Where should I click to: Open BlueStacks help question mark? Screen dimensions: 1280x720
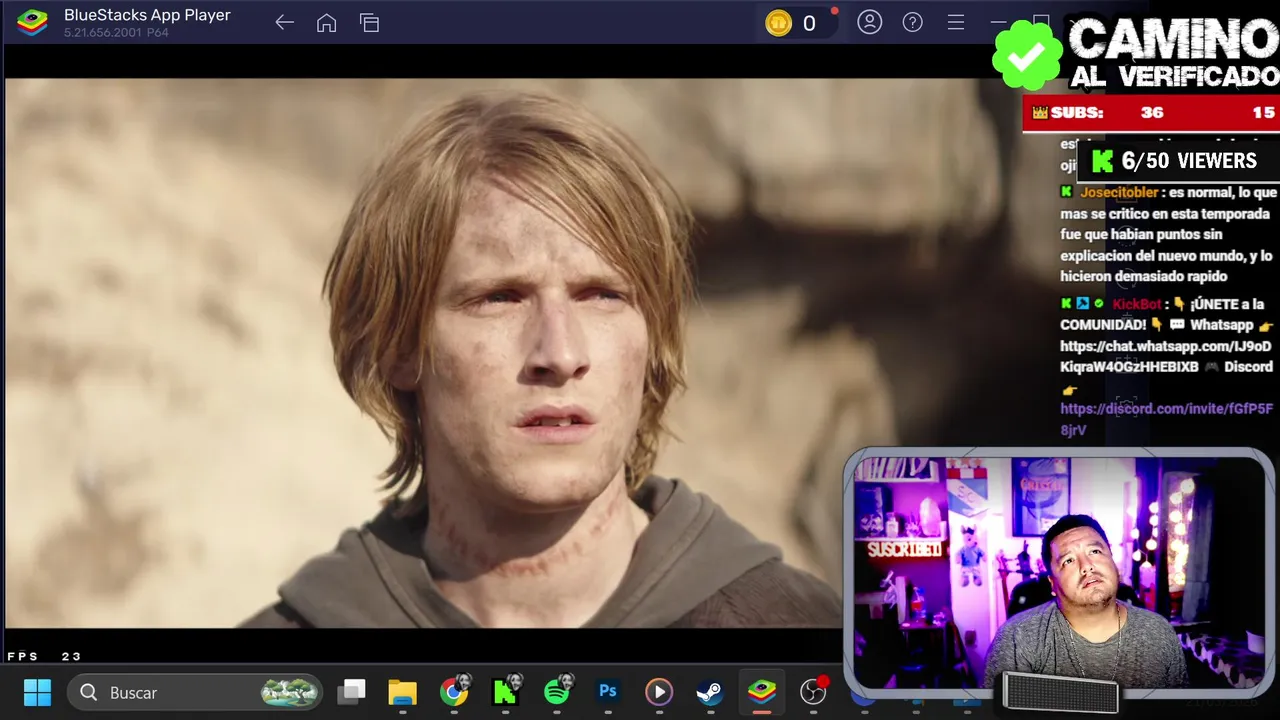(912, 22)
